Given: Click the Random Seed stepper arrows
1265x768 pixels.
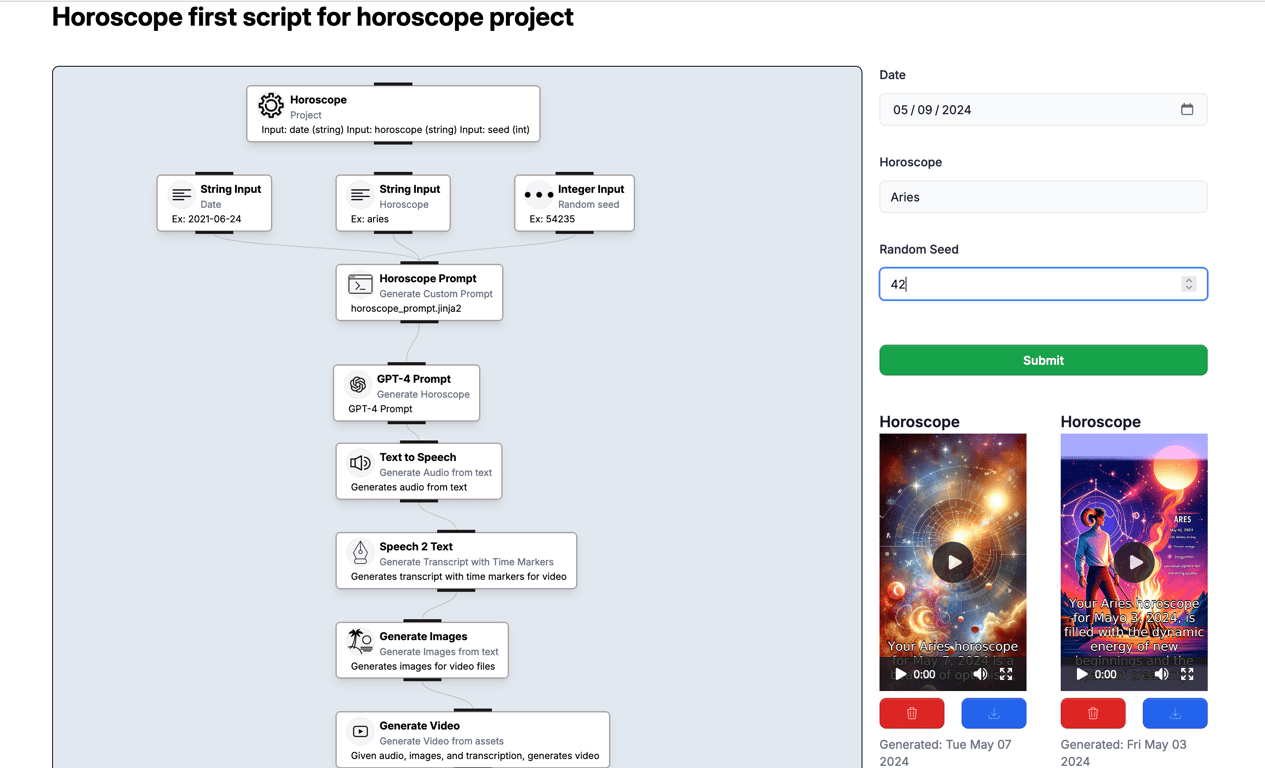Looking at the screenshot, I should tap(1189, 284).
